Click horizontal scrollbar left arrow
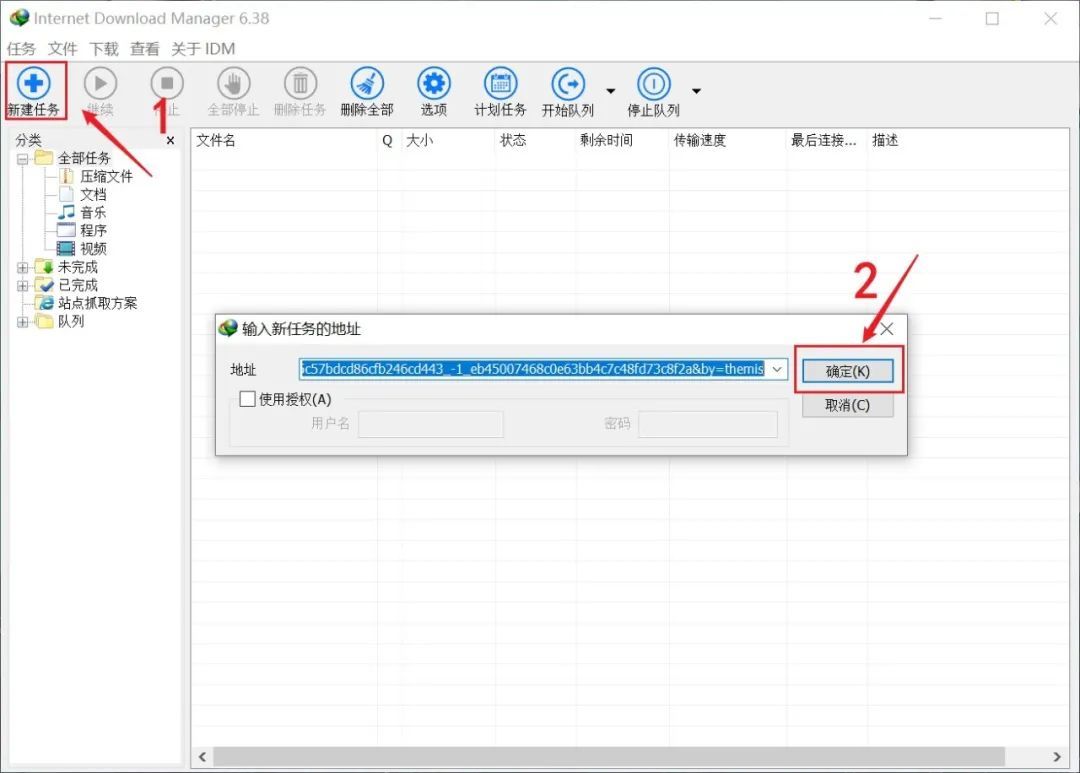 [202, 756]
